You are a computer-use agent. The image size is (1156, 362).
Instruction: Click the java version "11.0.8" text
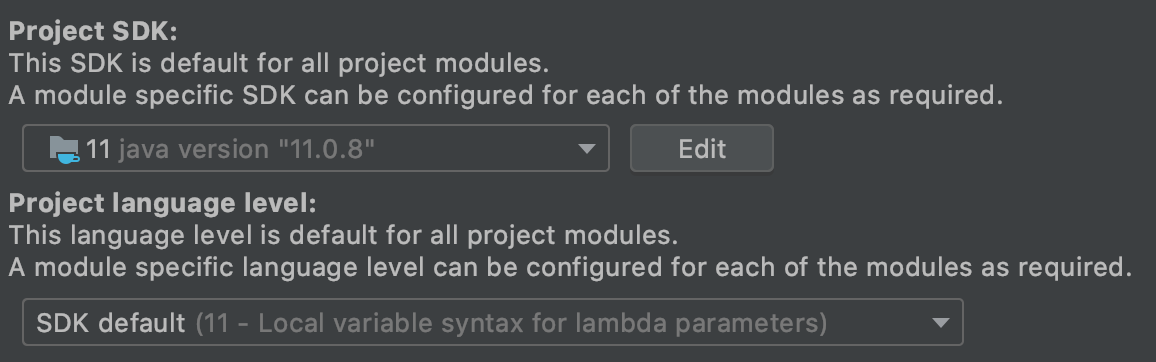[x=246, y=149]
